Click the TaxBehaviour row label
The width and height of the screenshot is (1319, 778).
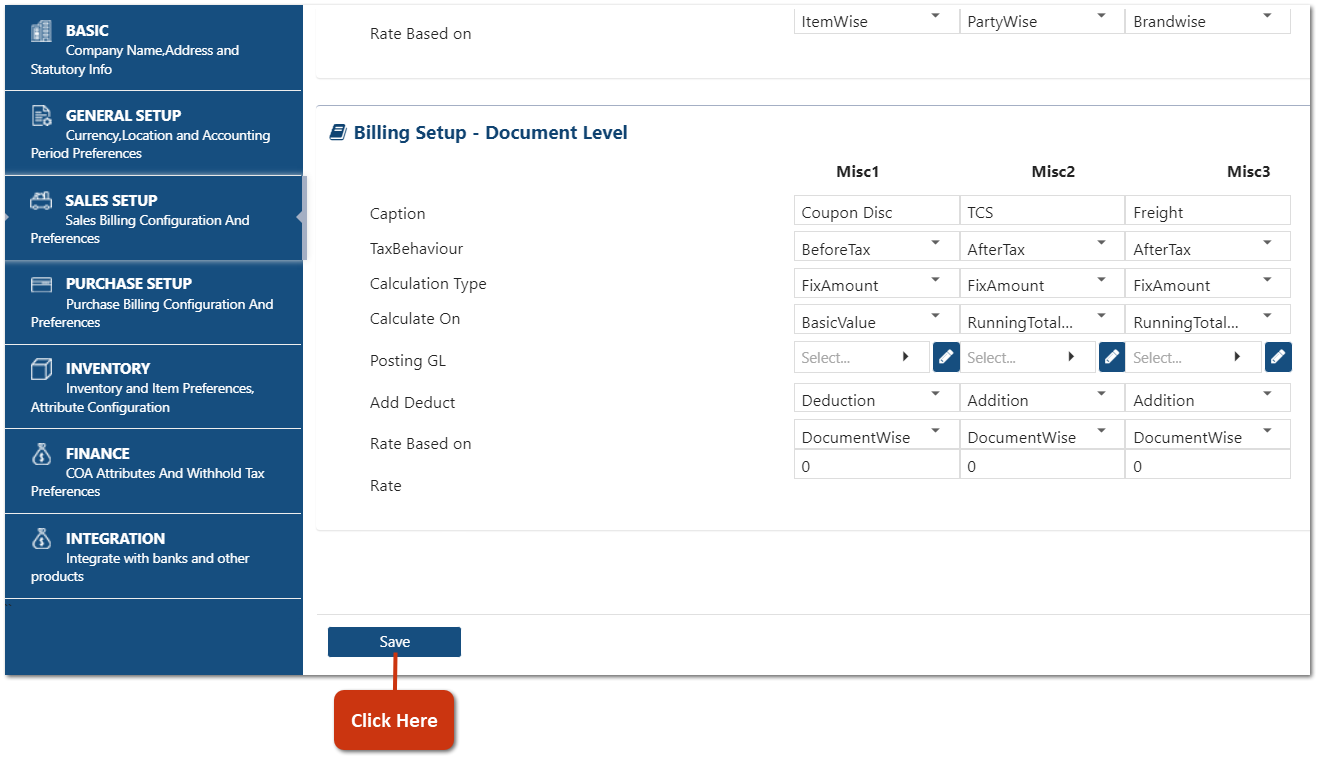coord(416,249)
